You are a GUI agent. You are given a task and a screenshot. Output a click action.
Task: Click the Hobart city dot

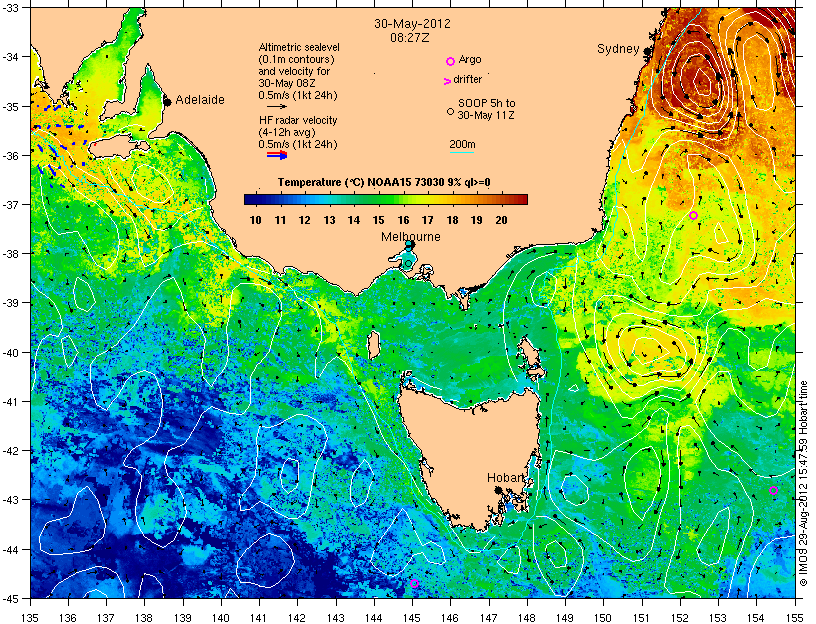click(498, 490)
